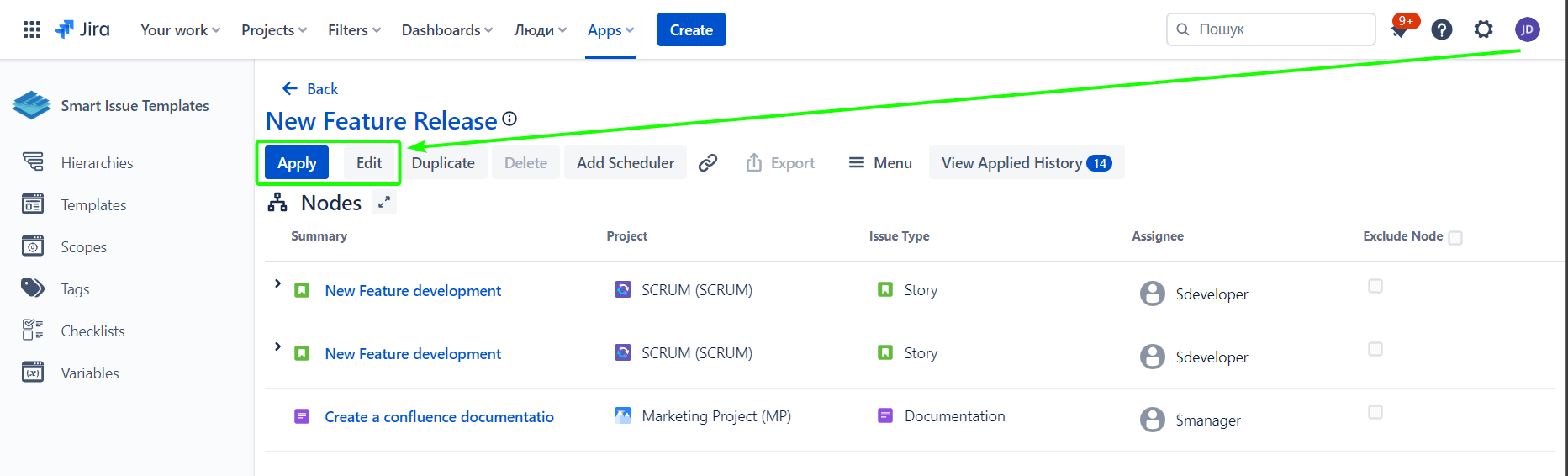Expand the second New Feature development node
Image resolution: width=1568 pixels, height=476 pixels.
tap(277, 347)
